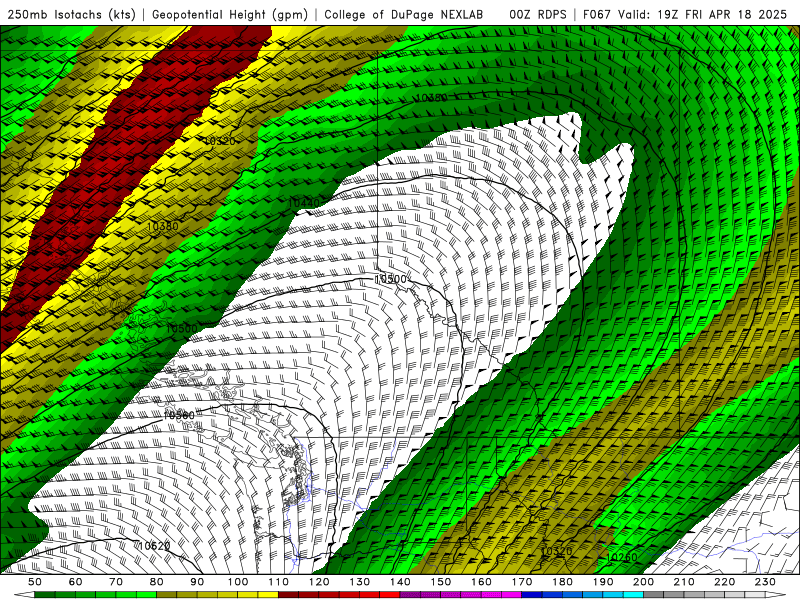Click the 190 colorbar tick label
Screen dimensions: 800x600
click(x=603, y=582)
